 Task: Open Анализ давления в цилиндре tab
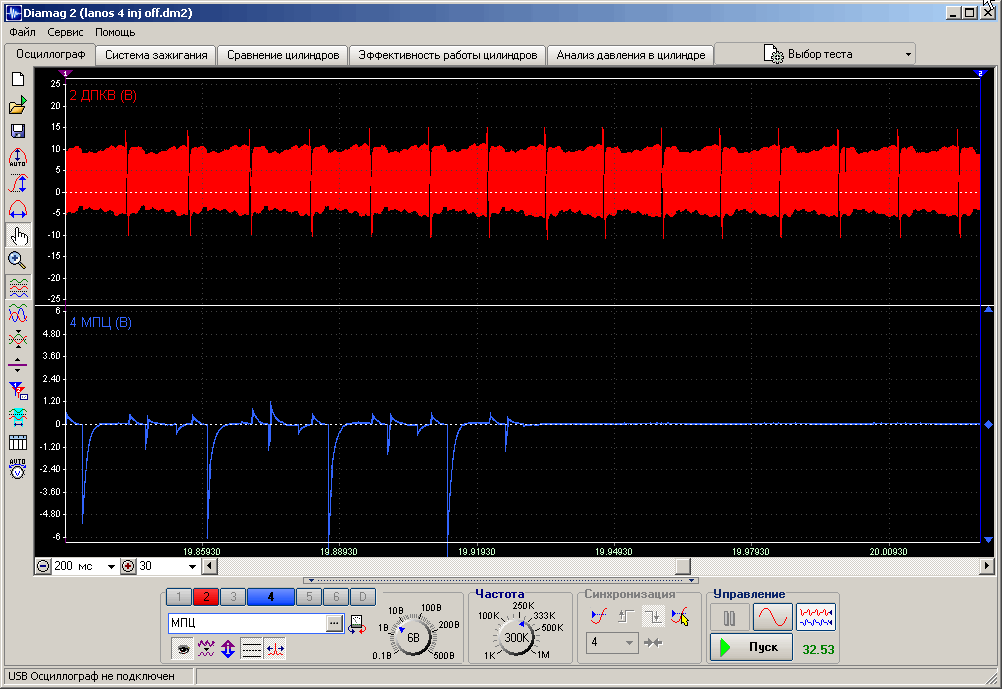point(631,55)
